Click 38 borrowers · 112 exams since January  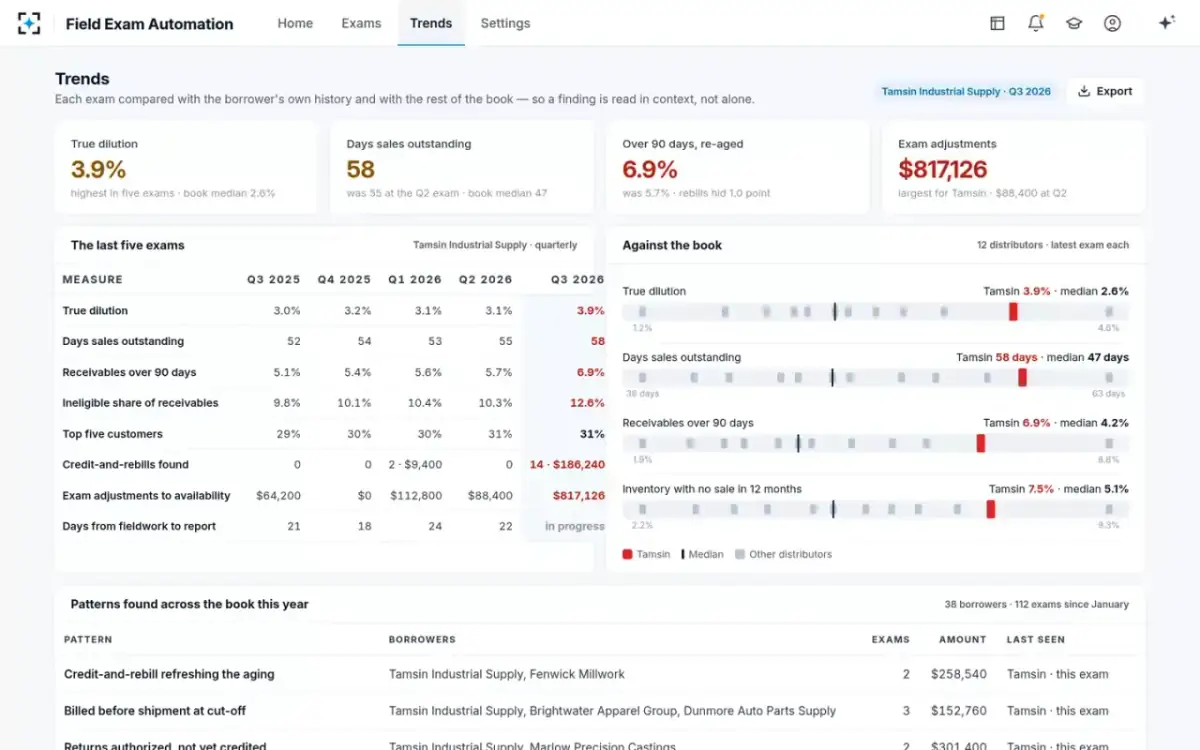coord(1037,605)
